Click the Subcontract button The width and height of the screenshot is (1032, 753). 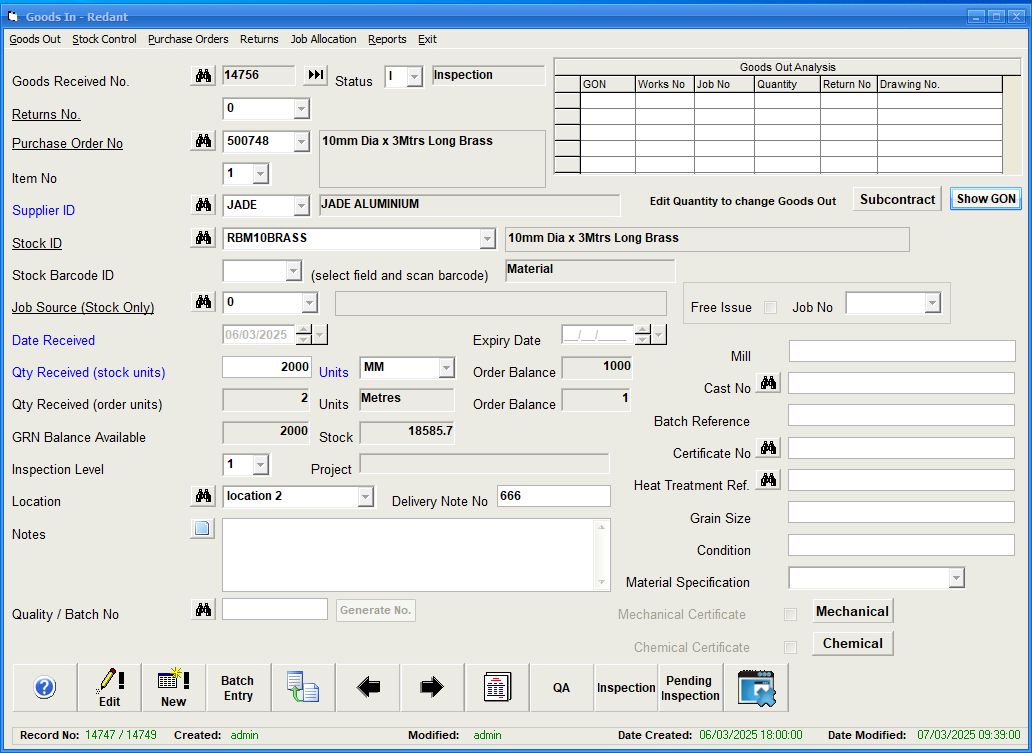coord(897,199)
